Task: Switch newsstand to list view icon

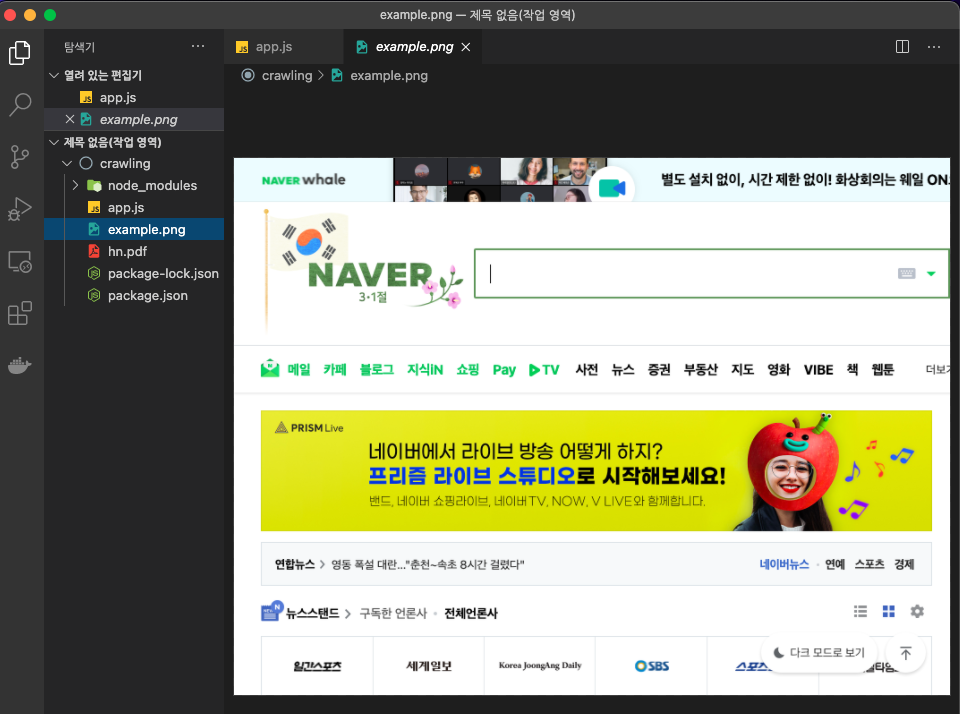Action: 860,611
